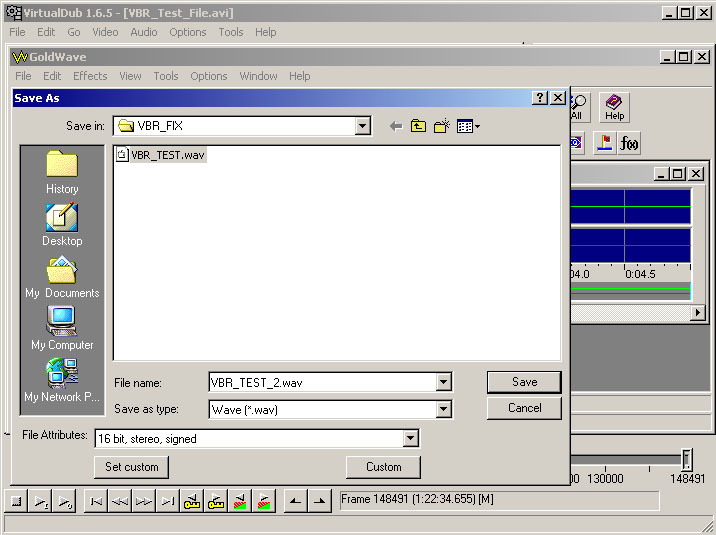Go to previous keyframe in VirtualDub

coord(192,502)
